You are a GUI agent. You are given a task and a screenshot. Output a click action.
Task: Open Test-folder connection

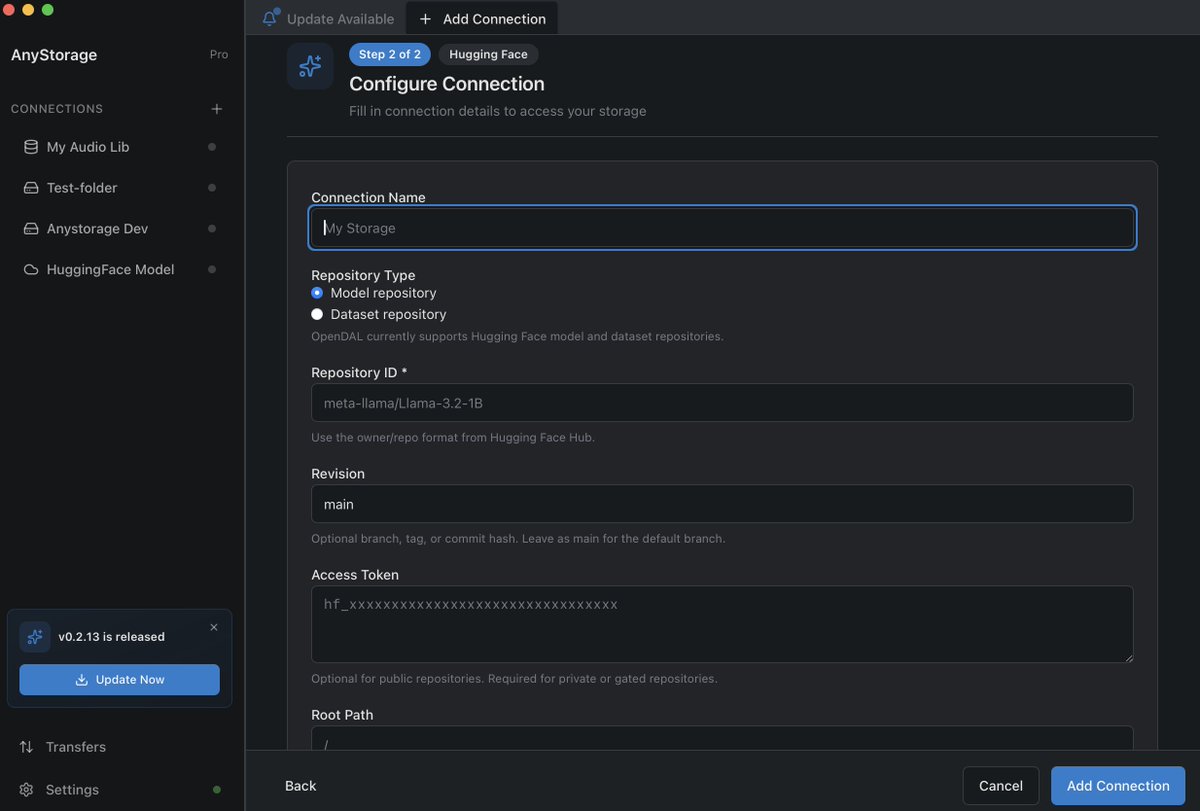click(x=120, y=188)
